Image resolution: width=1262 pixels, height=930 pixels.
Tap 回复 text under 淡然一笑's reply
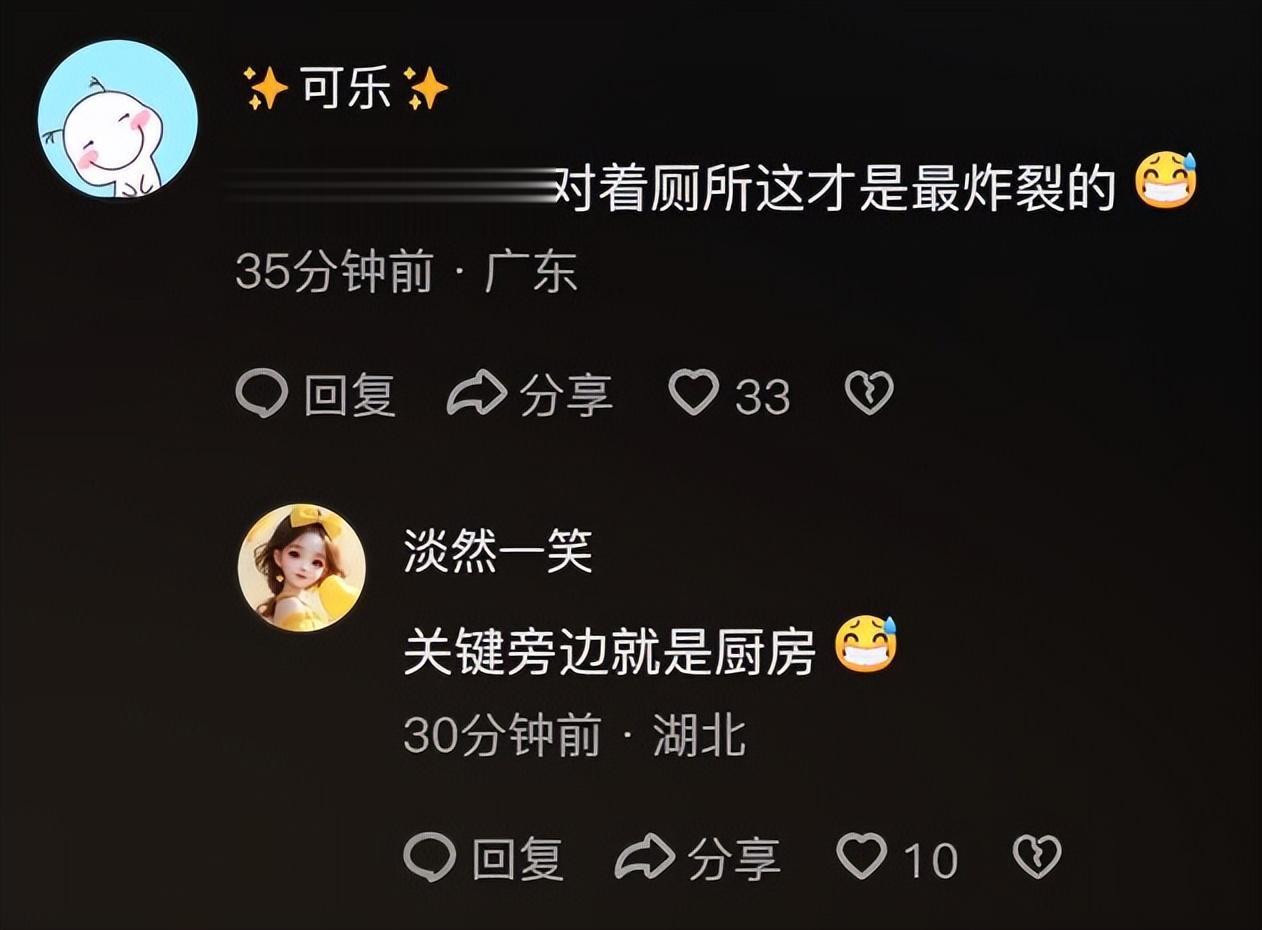(518, 859)
